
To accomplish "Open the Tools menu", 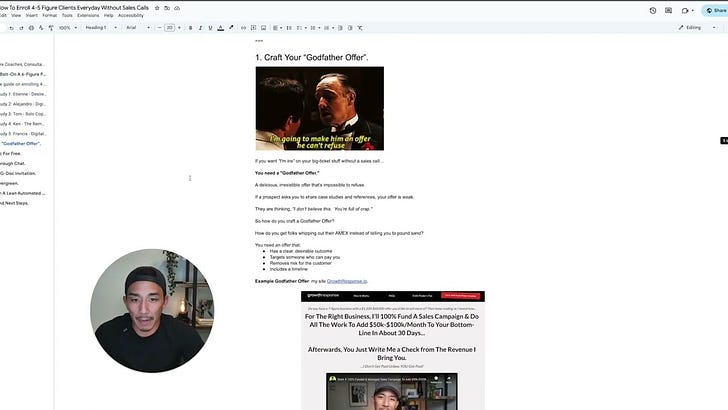I will (x=67, y=15).
